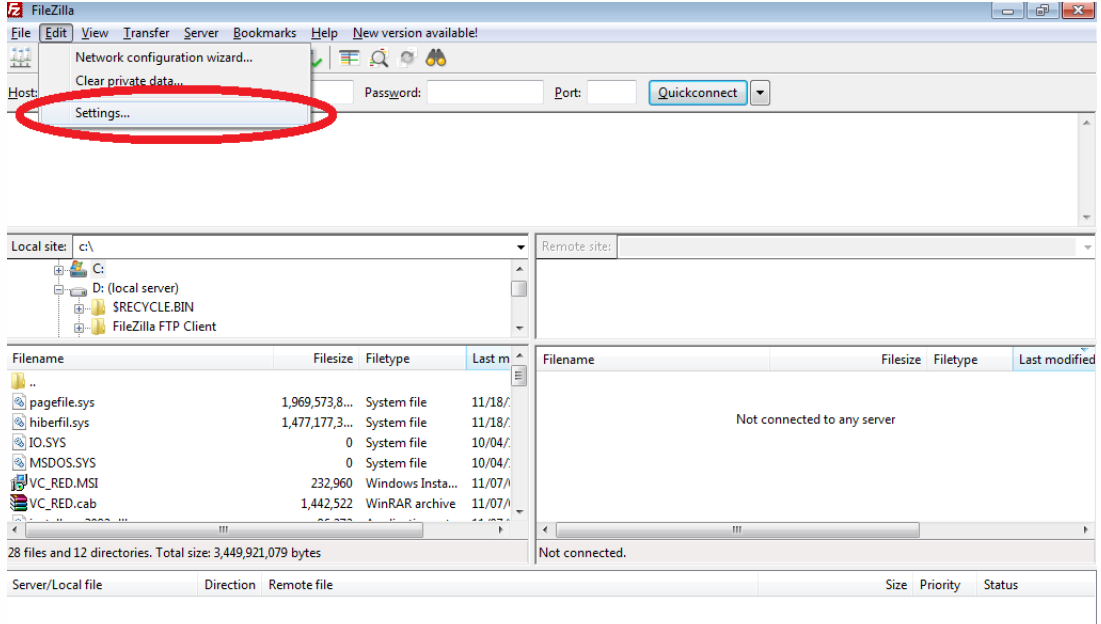Open the Bookmarks menu
Screen dimensions: 1101x624
pyautogui.click(x=264, y=33)
